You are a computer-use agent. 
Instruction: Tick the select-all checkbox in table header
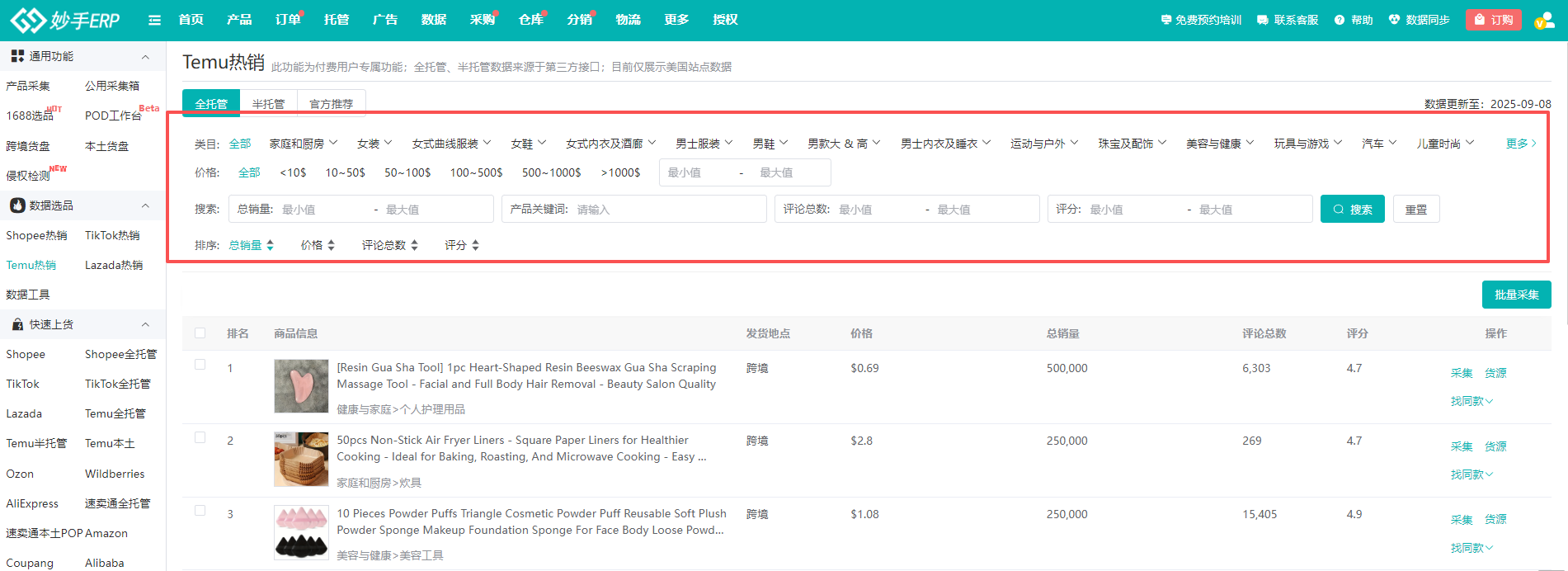click(x=200, y=333)
